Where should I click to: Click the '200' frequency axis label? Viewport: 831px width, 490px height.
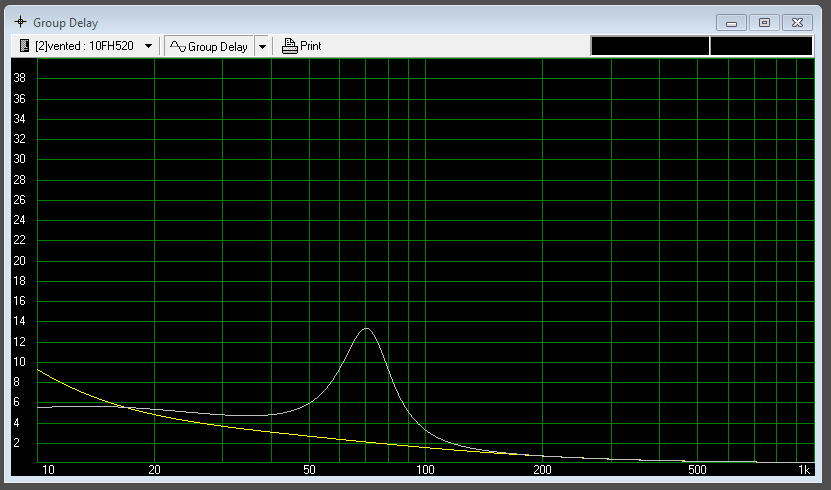pyautogui.click(x=542, y=470)
